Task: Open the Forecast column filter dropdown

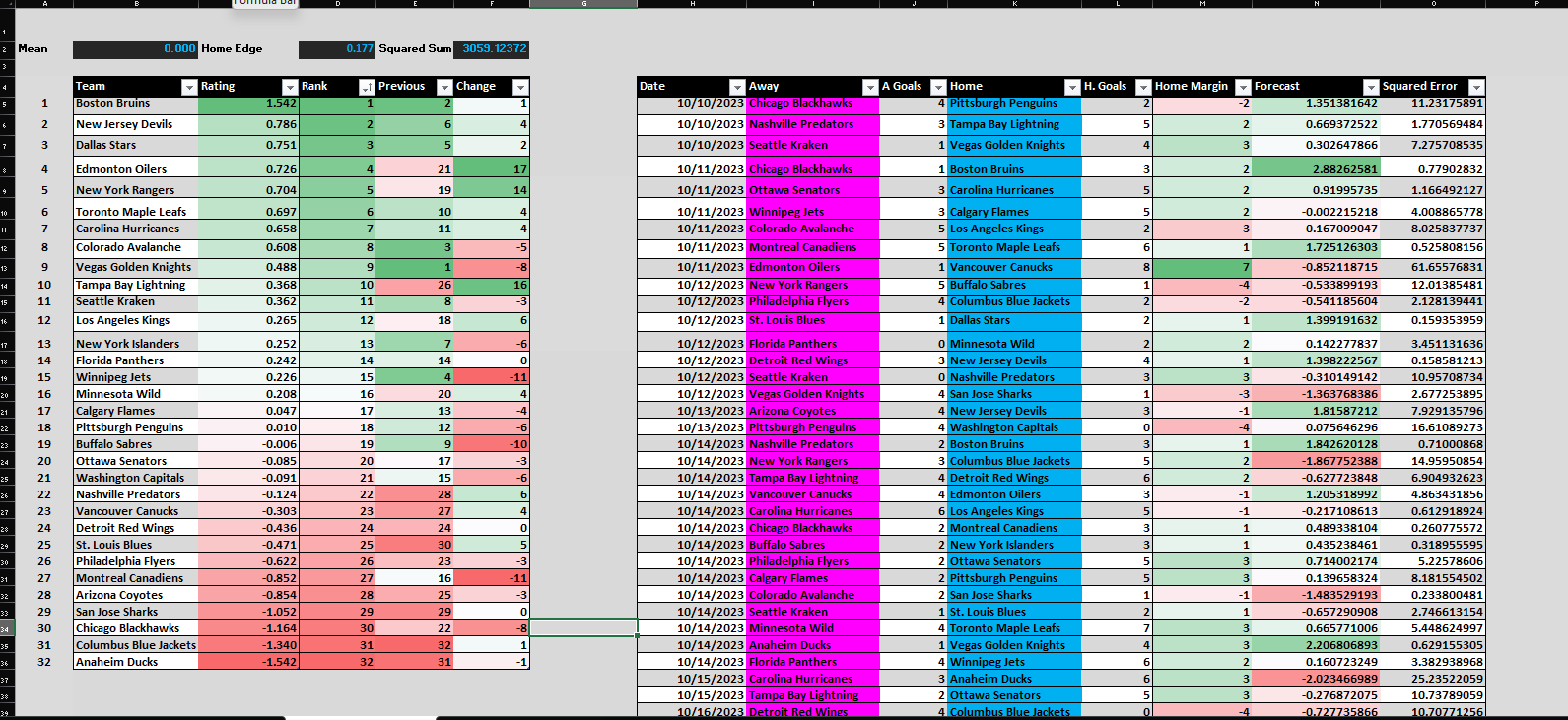Action: coord(1371,87)
